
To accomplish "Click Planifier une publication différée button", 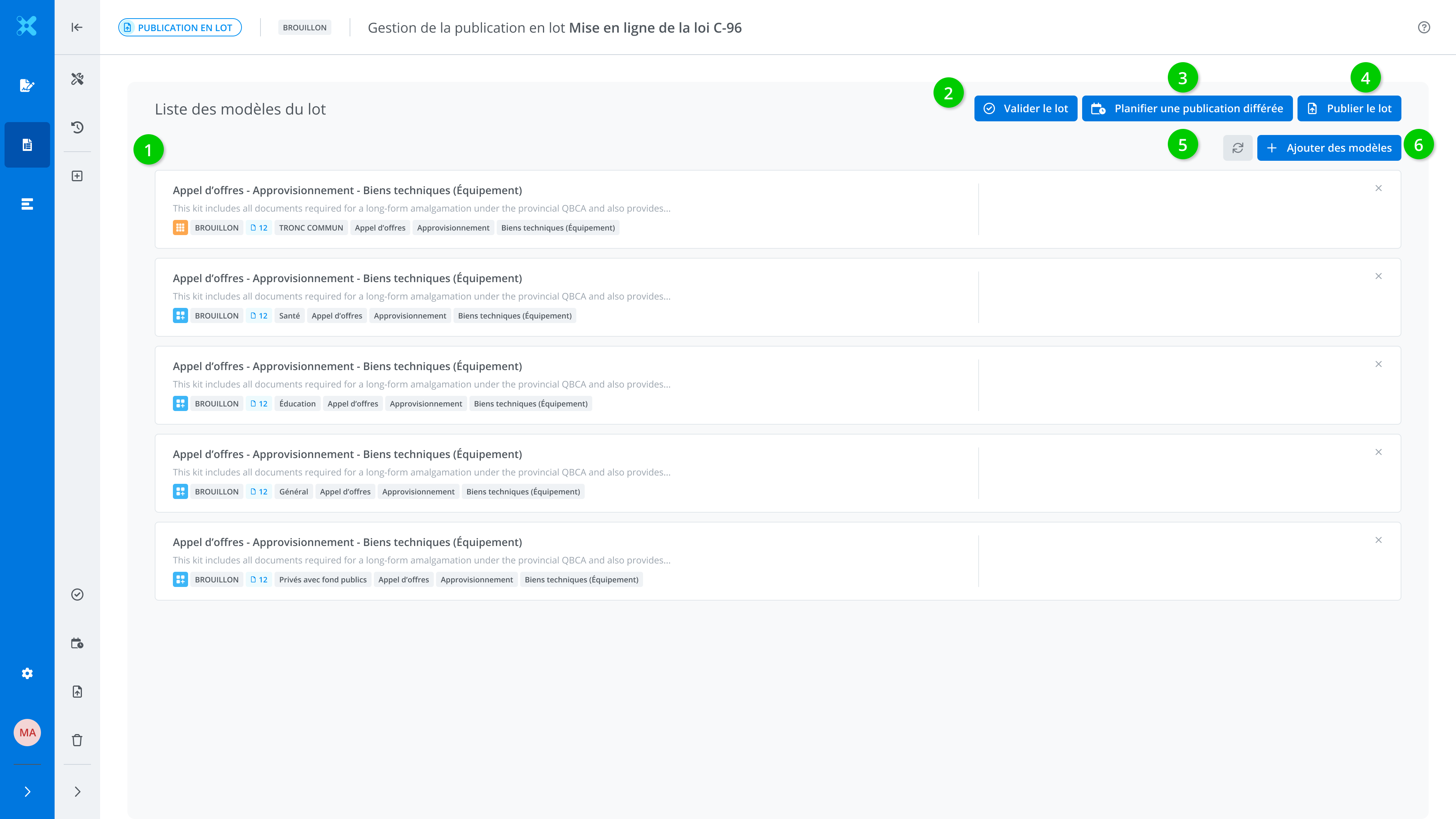I will click(x=1187, y=108).
